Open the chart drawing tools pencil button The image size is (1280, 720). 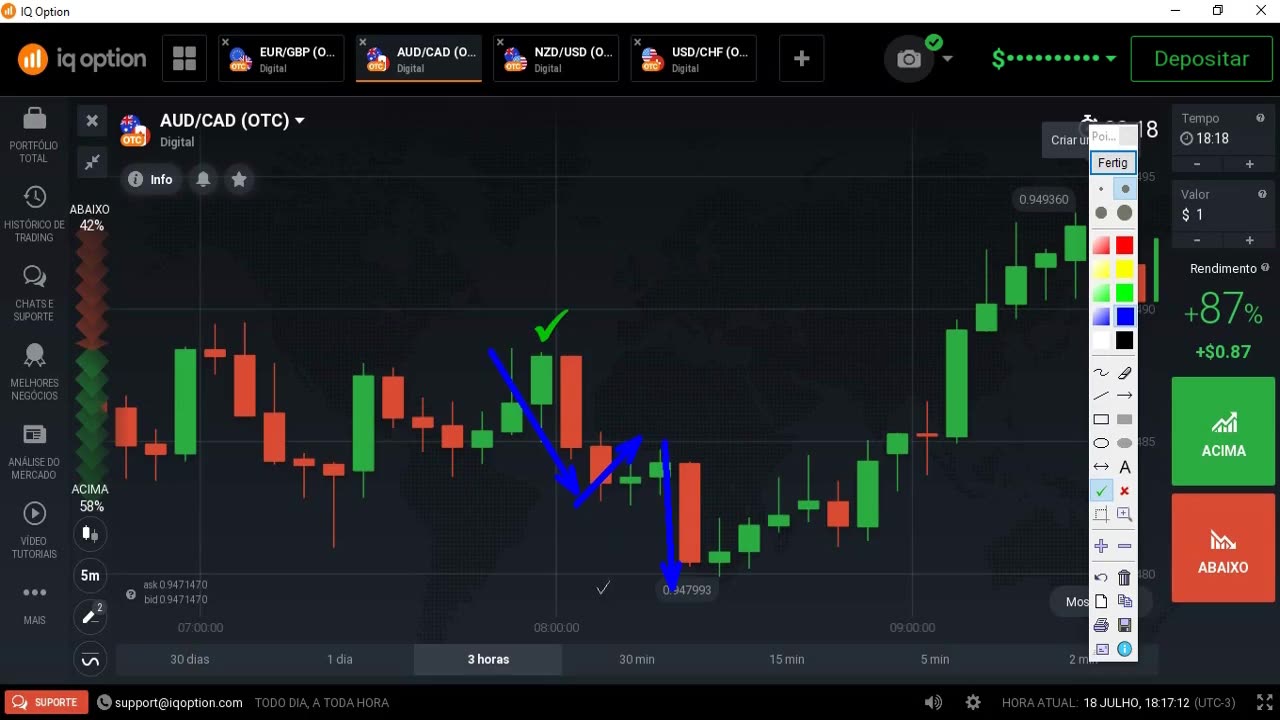[91, 617]
